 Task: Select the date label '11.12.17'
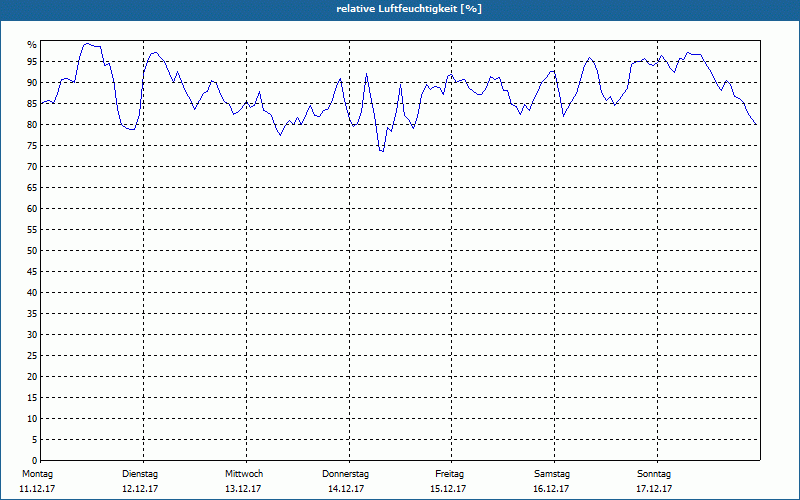[37, 489]
